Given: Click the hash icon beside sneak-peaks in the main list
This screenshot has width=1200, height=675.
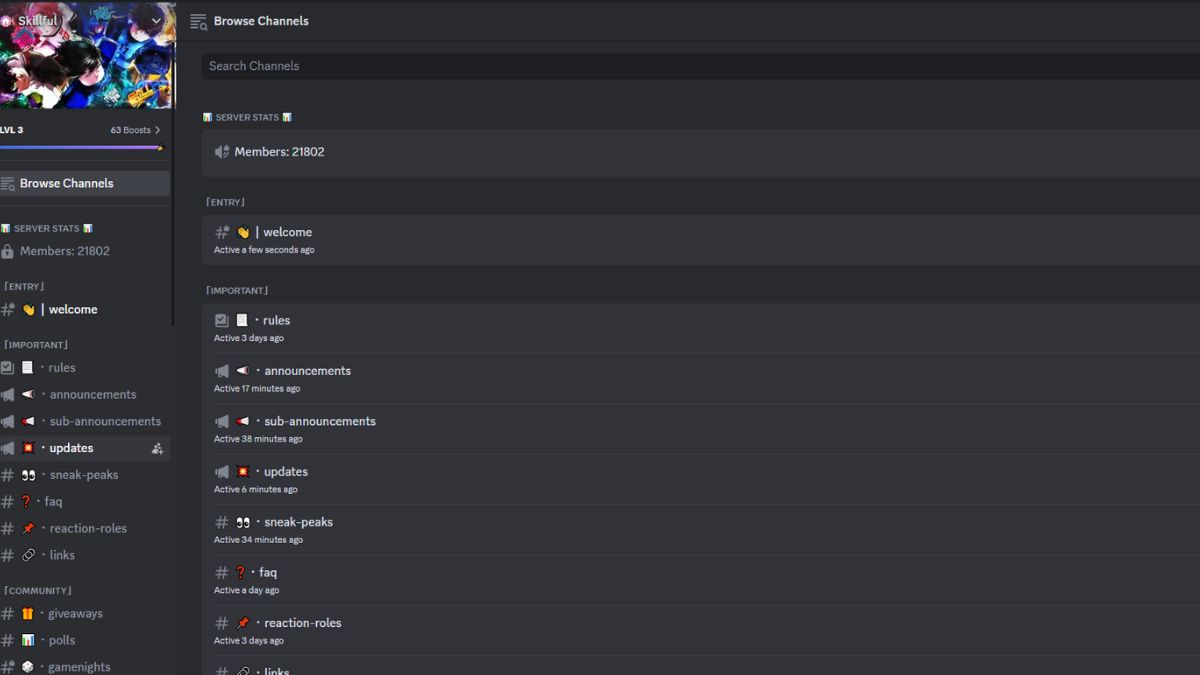Looking at the screenshot, I should 222,522.
